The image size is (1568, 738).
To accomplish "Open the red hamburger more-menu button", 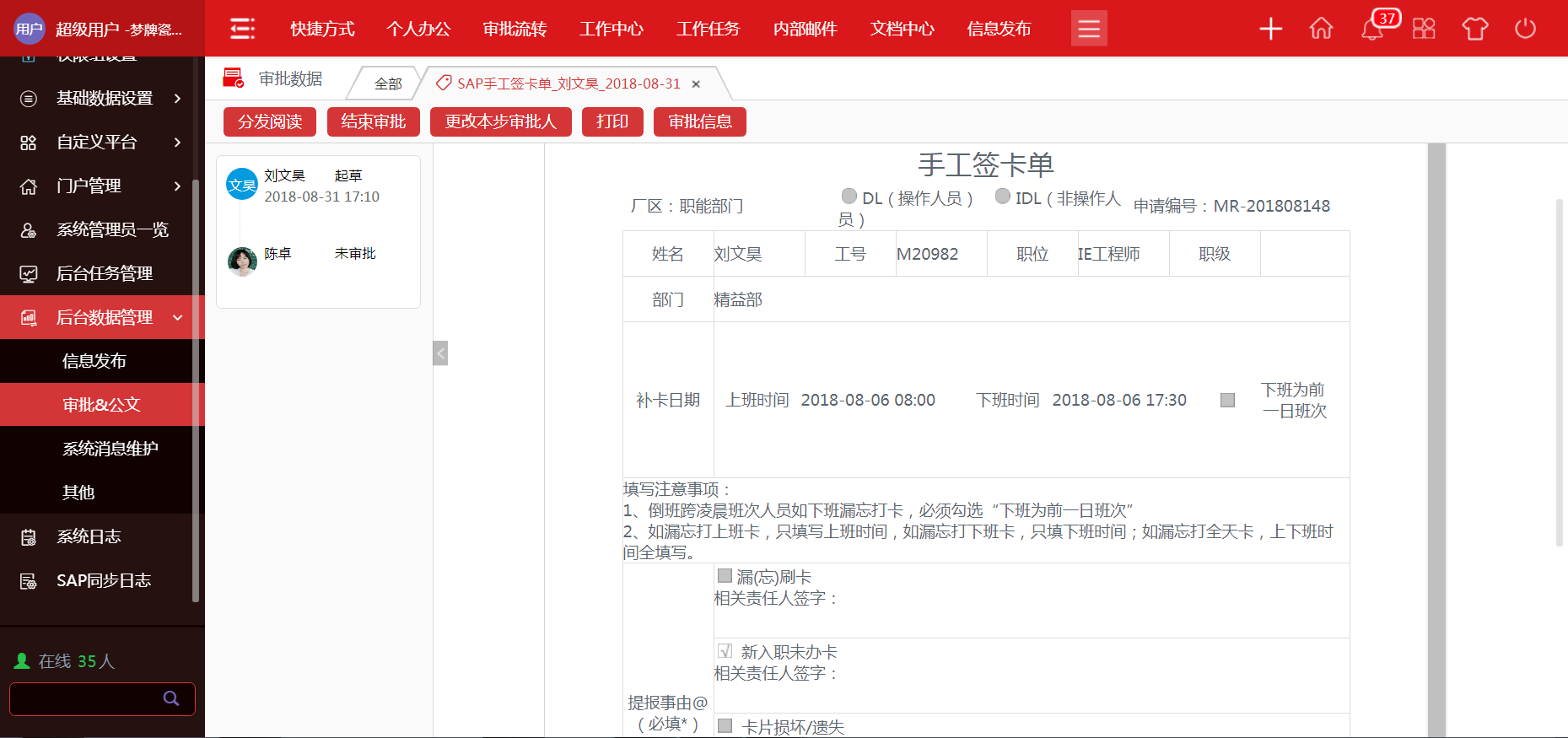I will coord(1089,29).
